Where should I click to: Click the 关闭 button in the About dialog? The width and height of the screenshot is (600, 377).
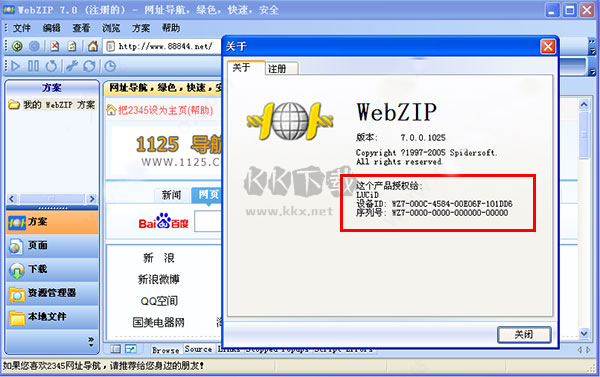524,335
